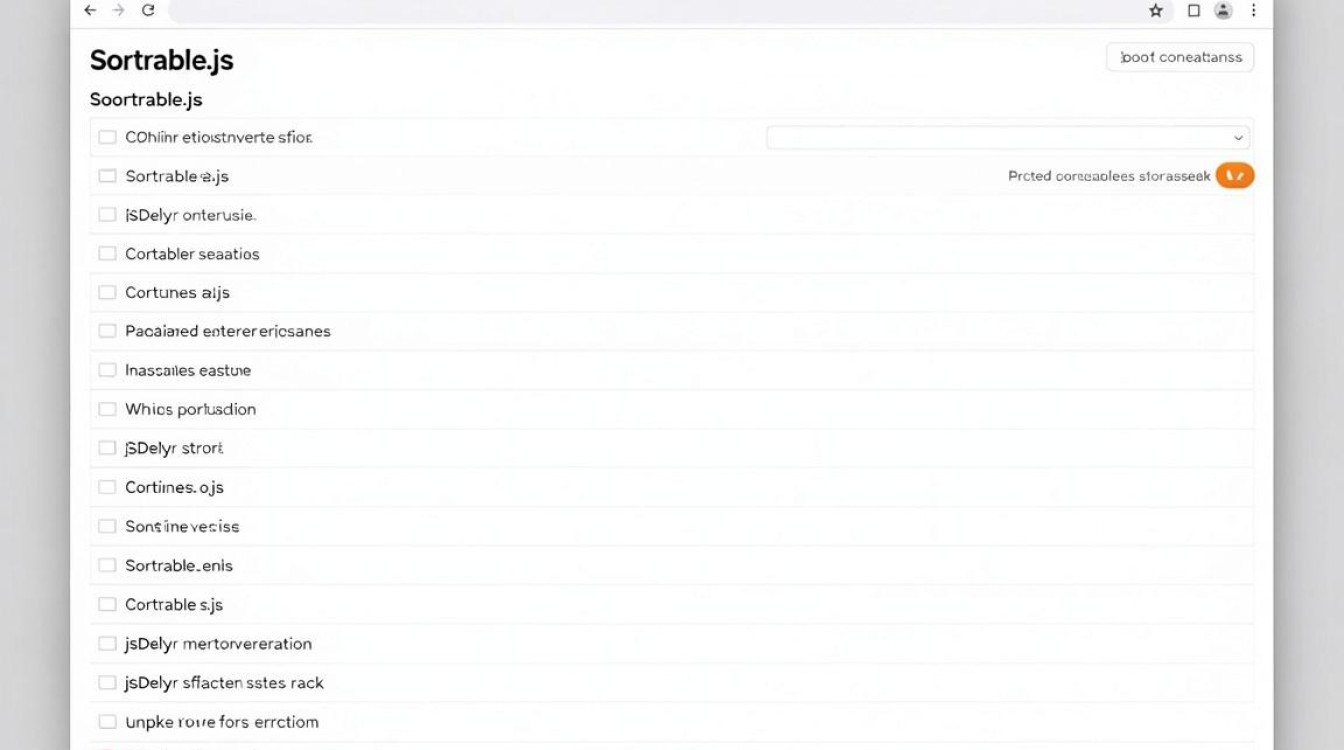Click the 'Prcted corsaaplees storasseek' label
Image resolution: width=1344 pixels, height=750 pixels.
click(1109, 176)
